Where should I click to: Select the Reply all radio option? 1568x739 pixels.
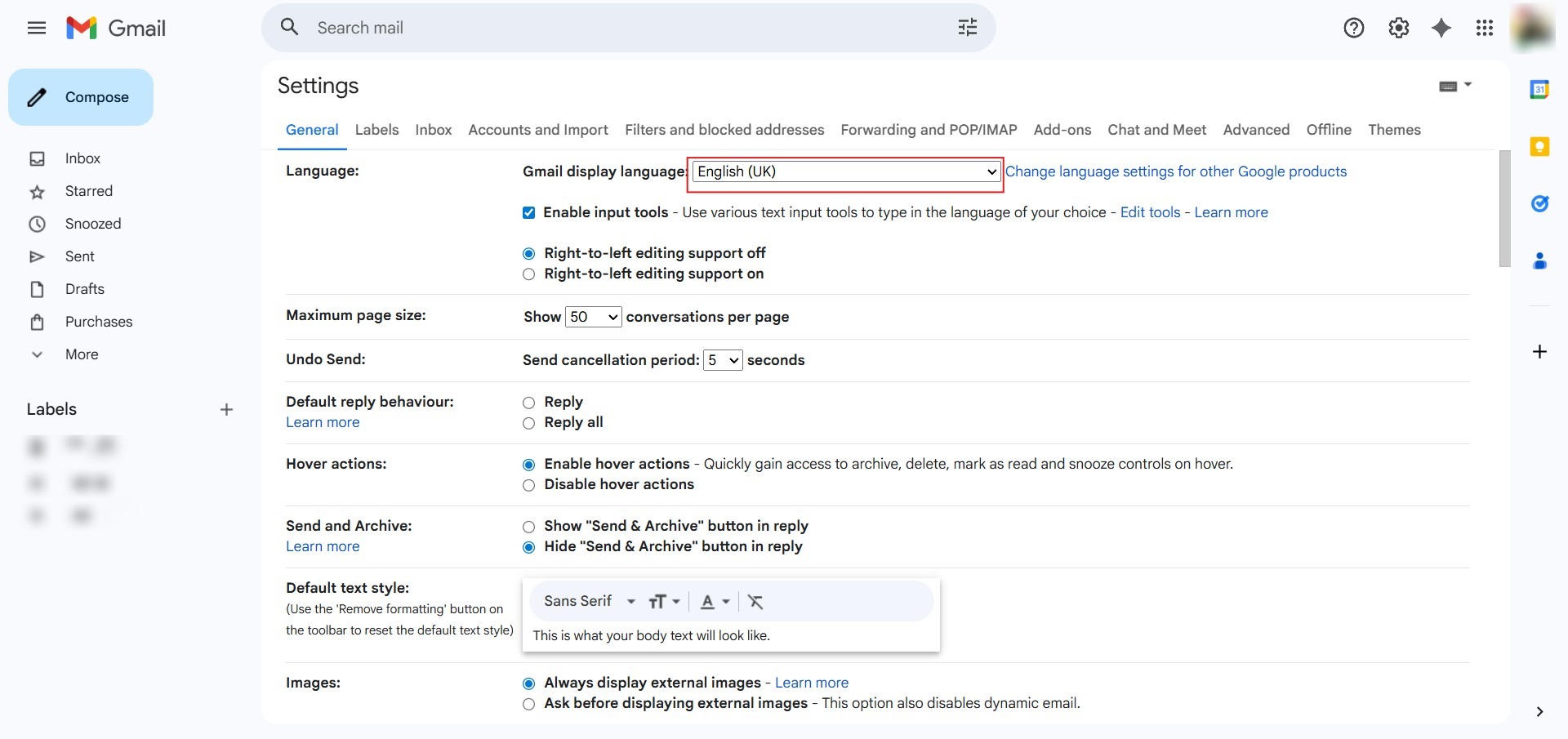tap(529, 423)
